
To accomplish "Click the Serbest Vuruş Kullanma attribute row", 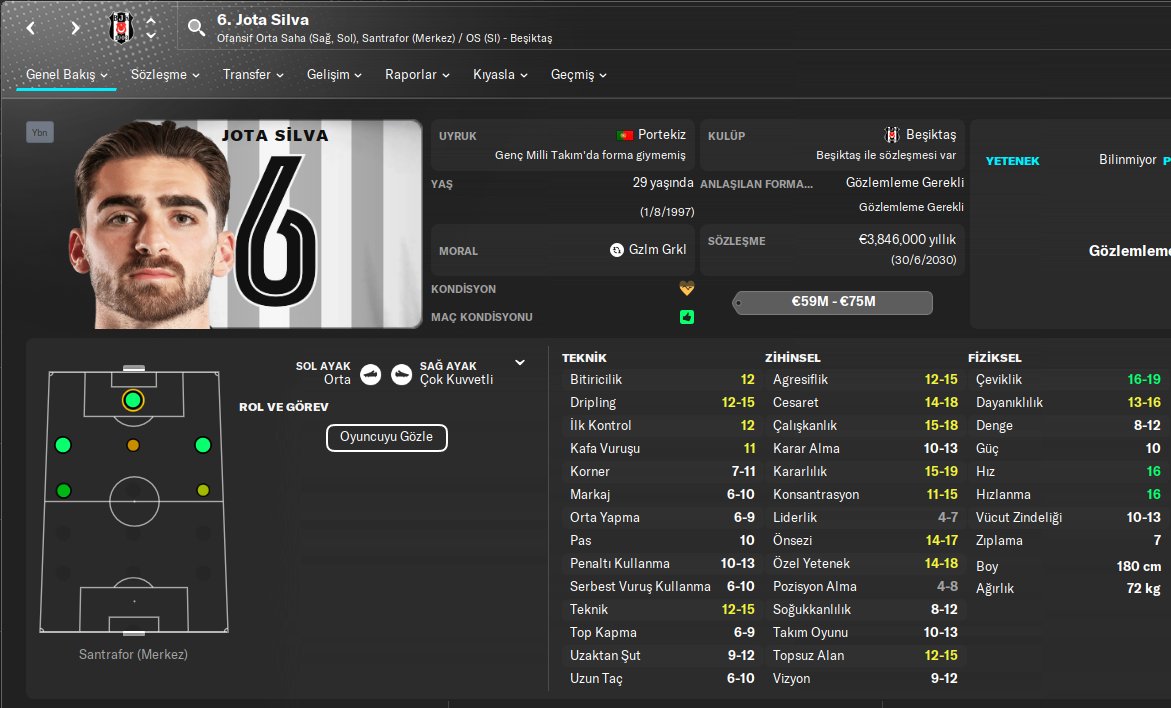I will pos(662,587).
